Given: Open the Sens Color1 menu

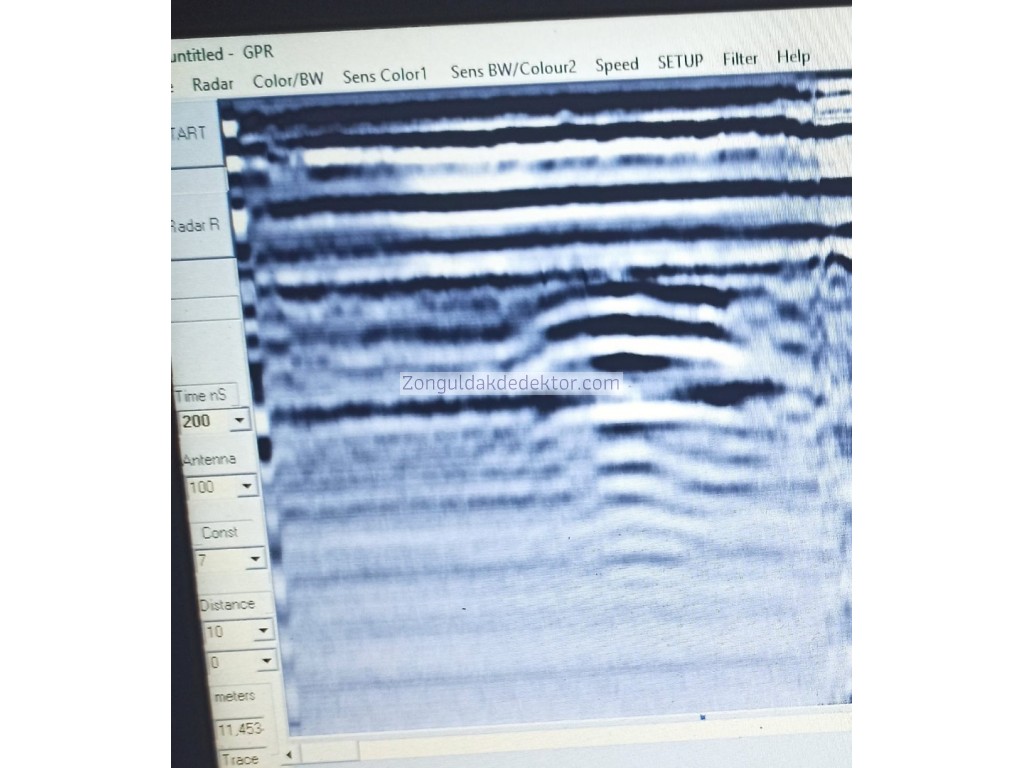Looking at the screenshot, I should pos(385,76).
